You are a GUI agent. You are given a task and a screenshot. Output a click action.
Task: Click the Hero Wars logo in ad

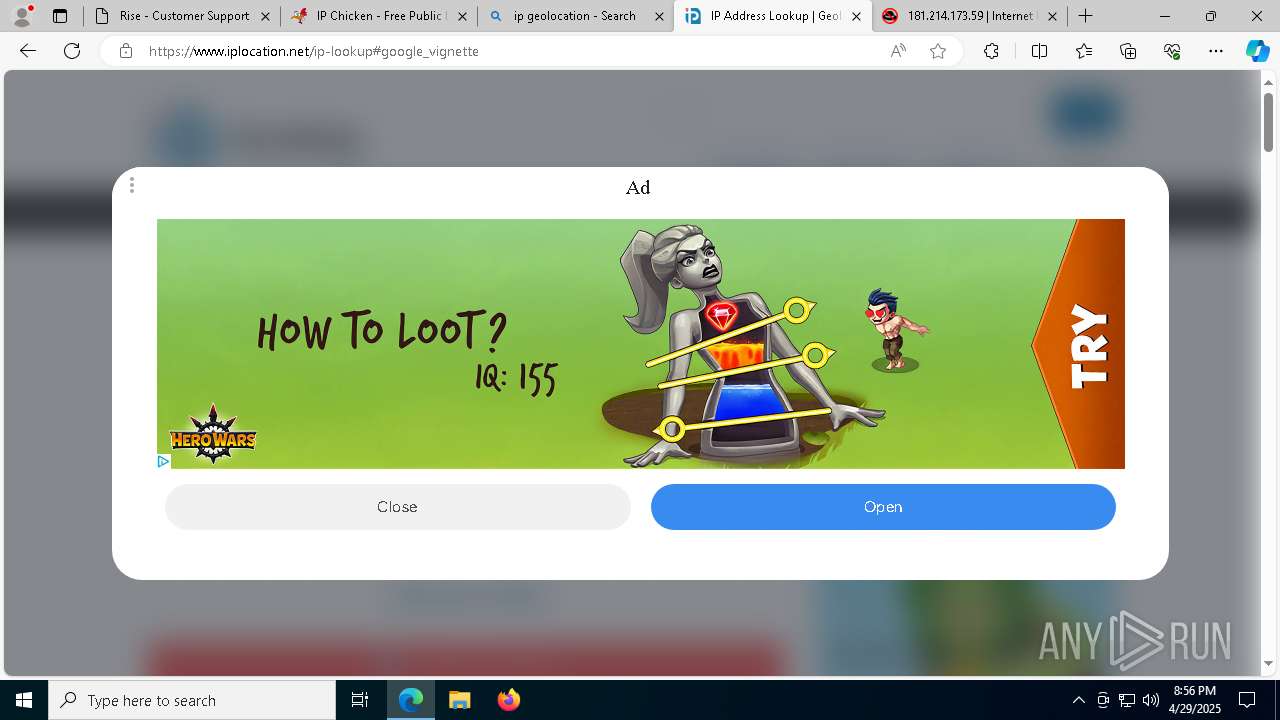click(213, 435)
